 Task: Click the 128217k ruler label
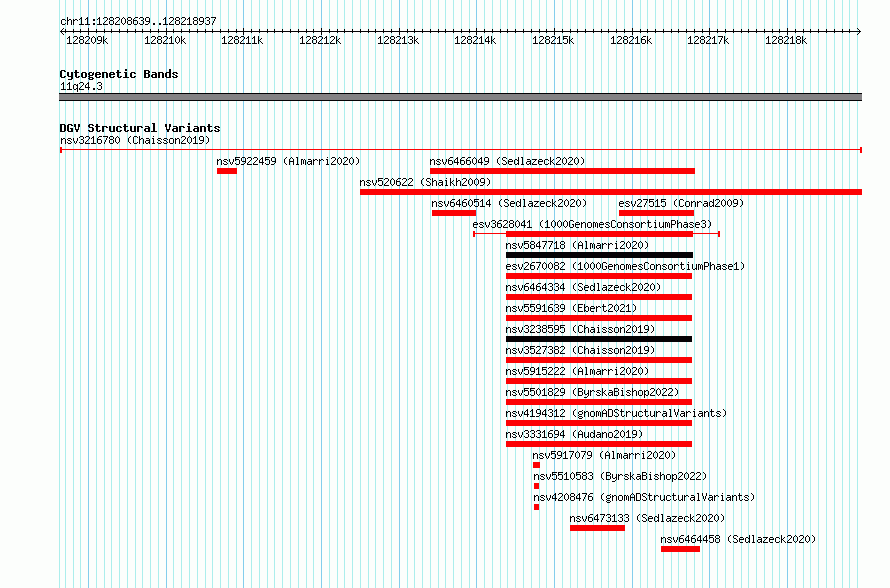click(x=708, y=40)
